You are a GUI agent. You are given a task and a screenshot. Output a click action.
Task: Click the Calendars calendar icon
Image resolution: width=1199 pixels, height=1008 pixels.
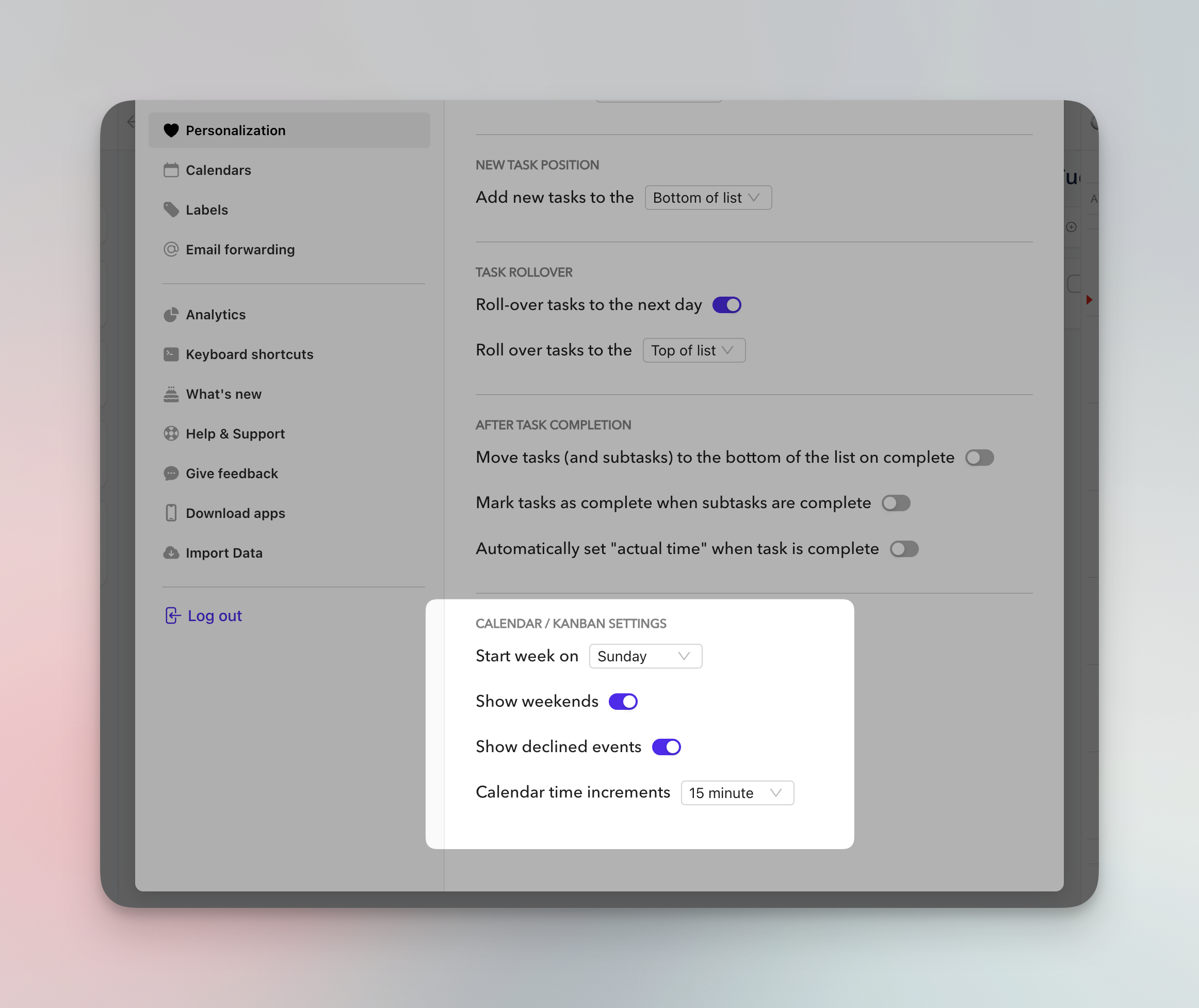[171, 170]
